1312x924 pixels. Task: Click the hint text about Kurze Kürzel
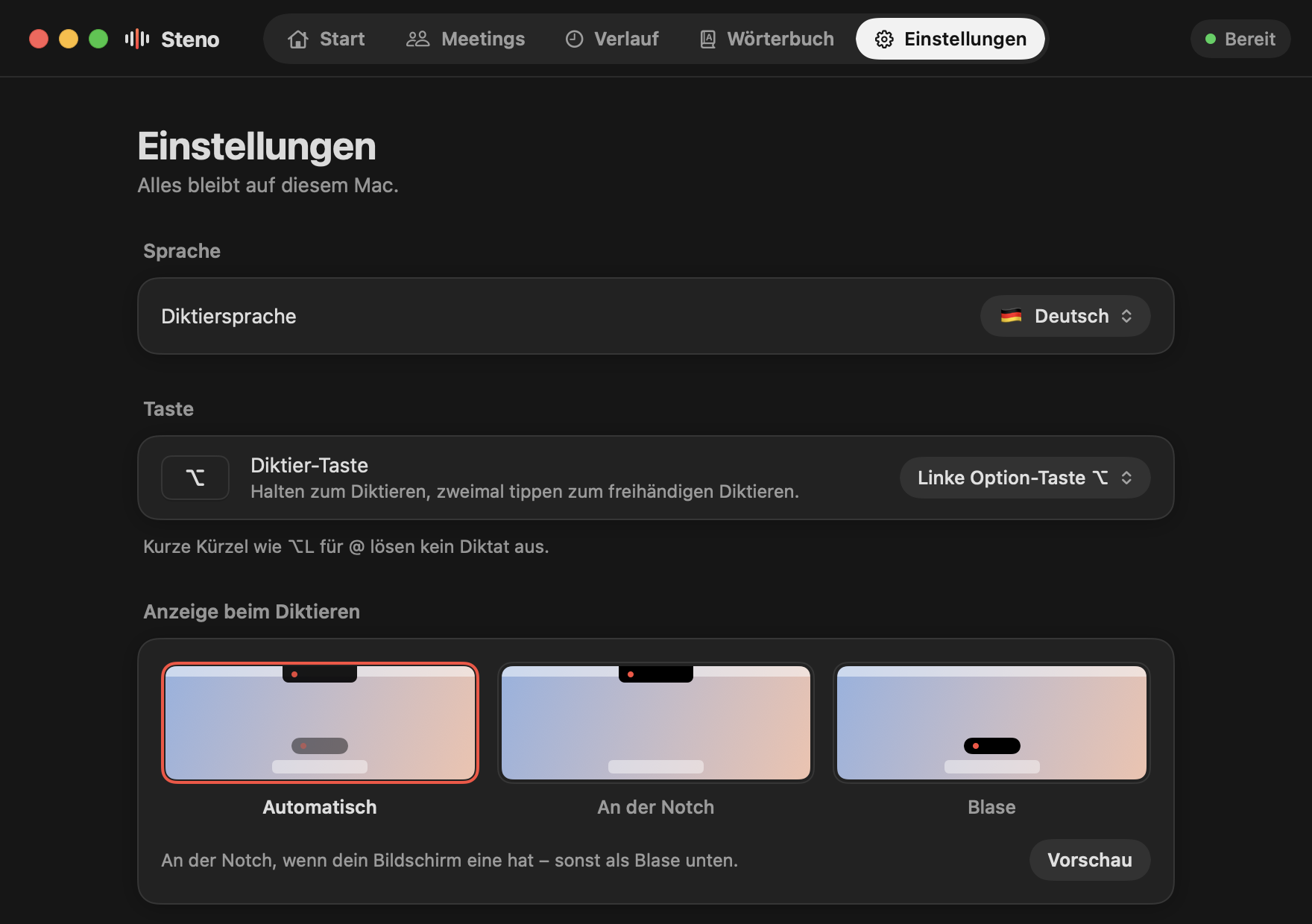346,546
